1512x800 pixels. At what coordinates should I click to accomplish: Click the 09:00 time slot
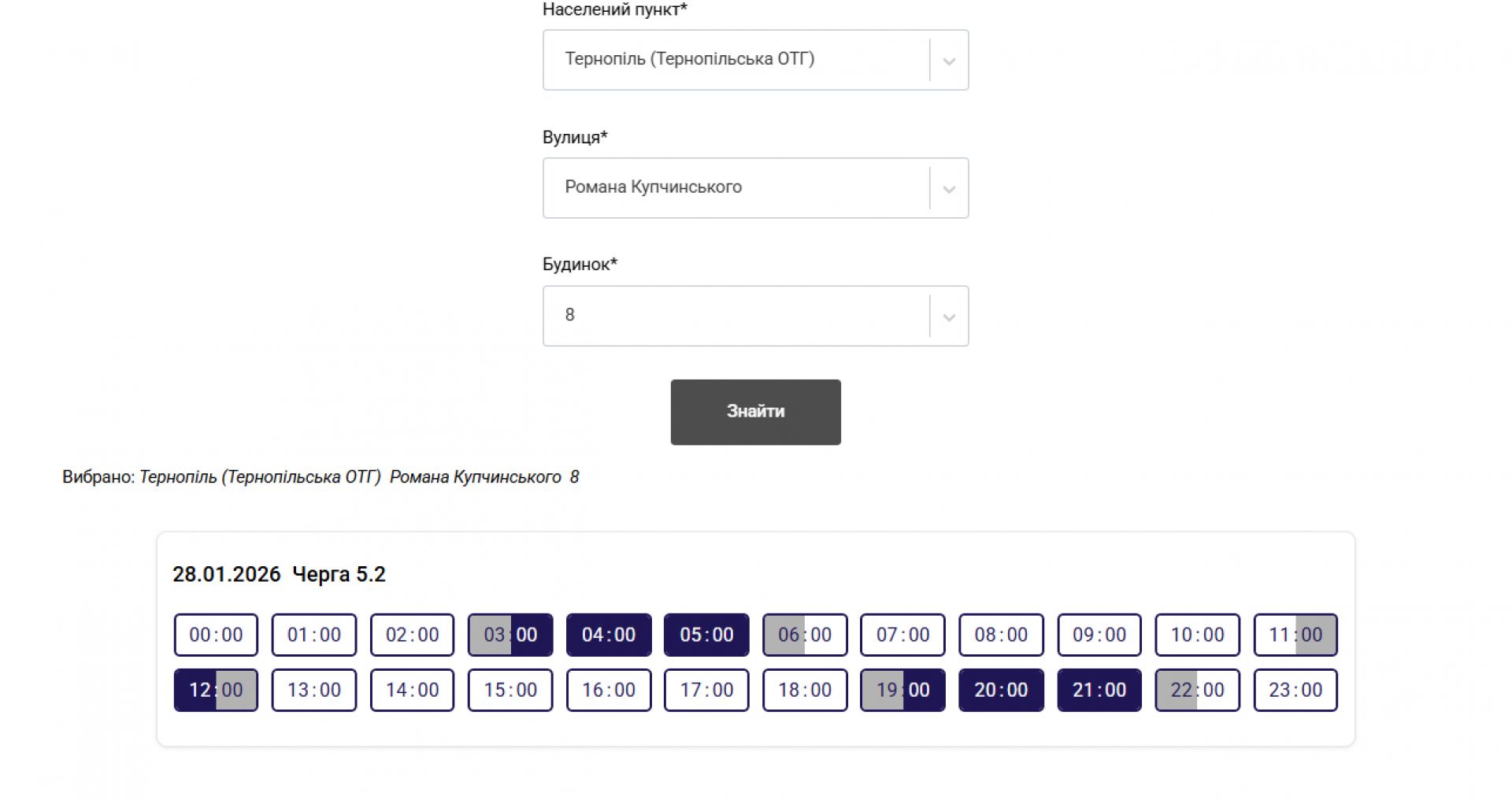1099,635
